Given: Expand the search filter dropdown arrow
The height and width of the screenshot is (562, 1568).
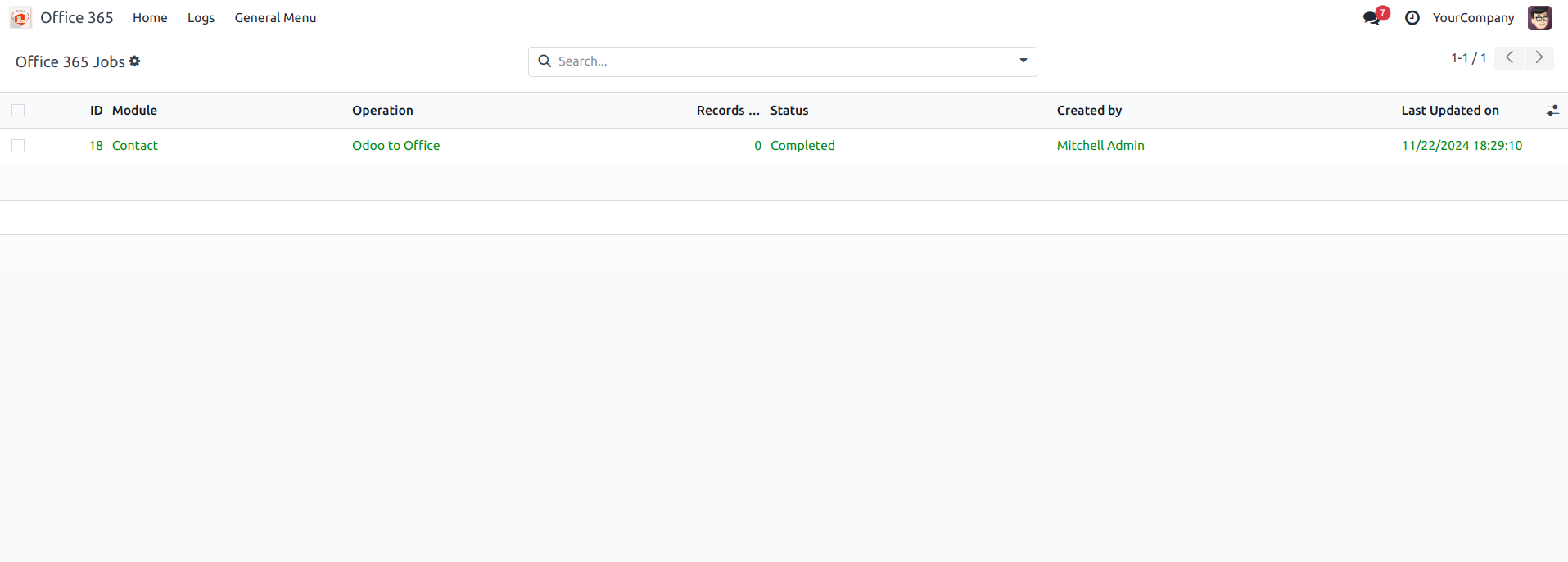Looking at the screenshot, I should coord(1023,61).
